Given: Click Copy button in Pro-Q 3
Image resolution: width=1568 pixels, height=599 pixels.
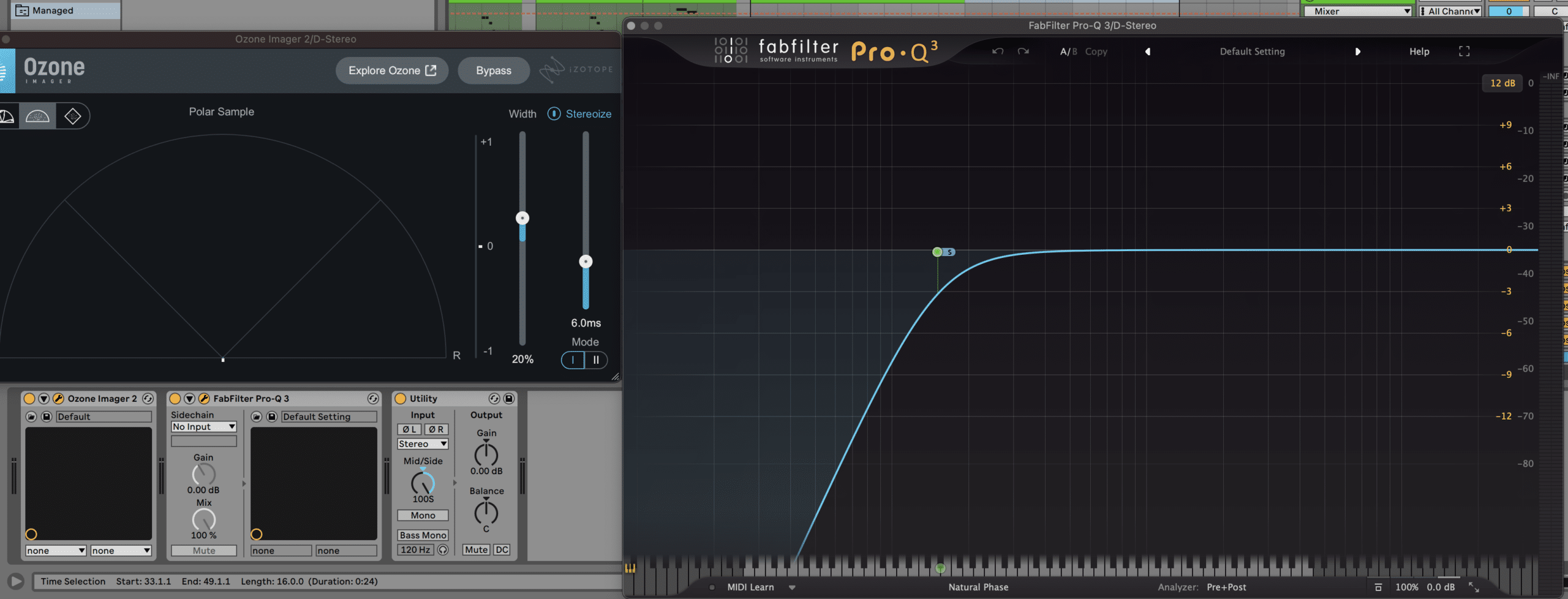Looking at the screenshot, I should (1096, 51).
